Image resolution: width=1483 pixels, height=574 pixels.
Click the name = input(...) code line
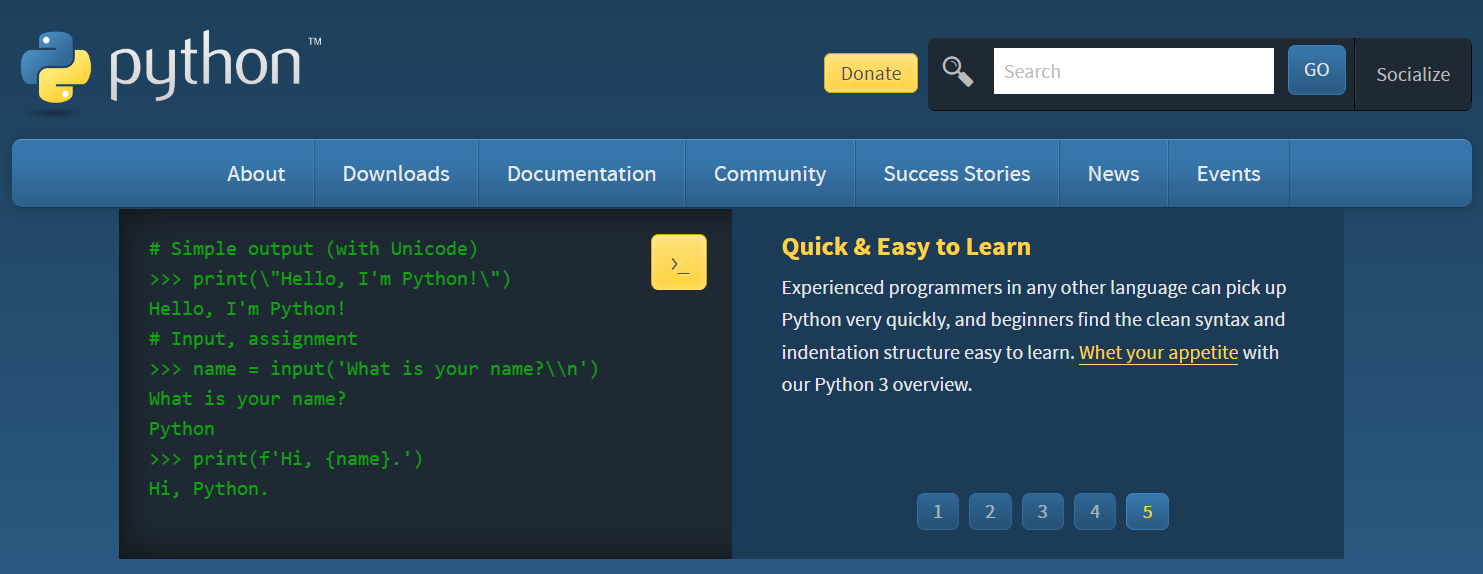pos(374,368)
